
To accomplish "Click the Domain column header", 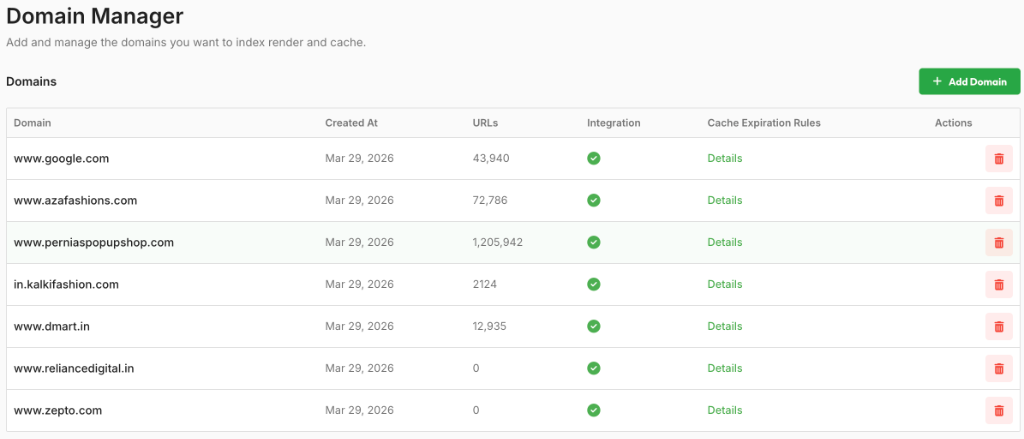I will click(33, 123).
